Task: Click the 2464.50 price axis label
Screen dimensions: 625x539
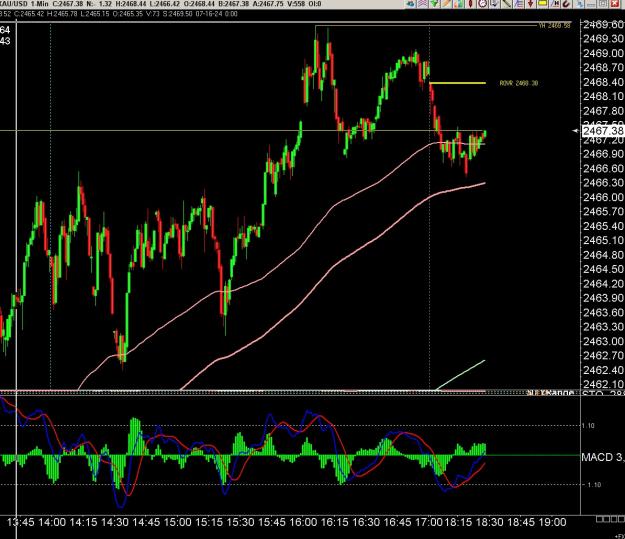Action: click(x=603, y=269)
